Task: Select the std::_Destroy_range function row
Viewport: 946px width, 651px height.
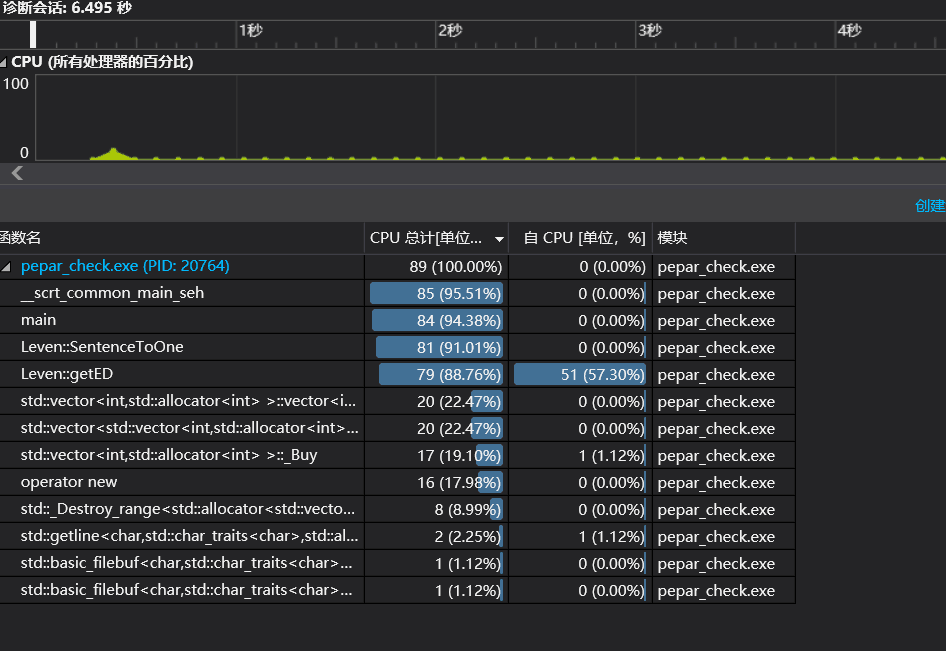Action: 190,509
